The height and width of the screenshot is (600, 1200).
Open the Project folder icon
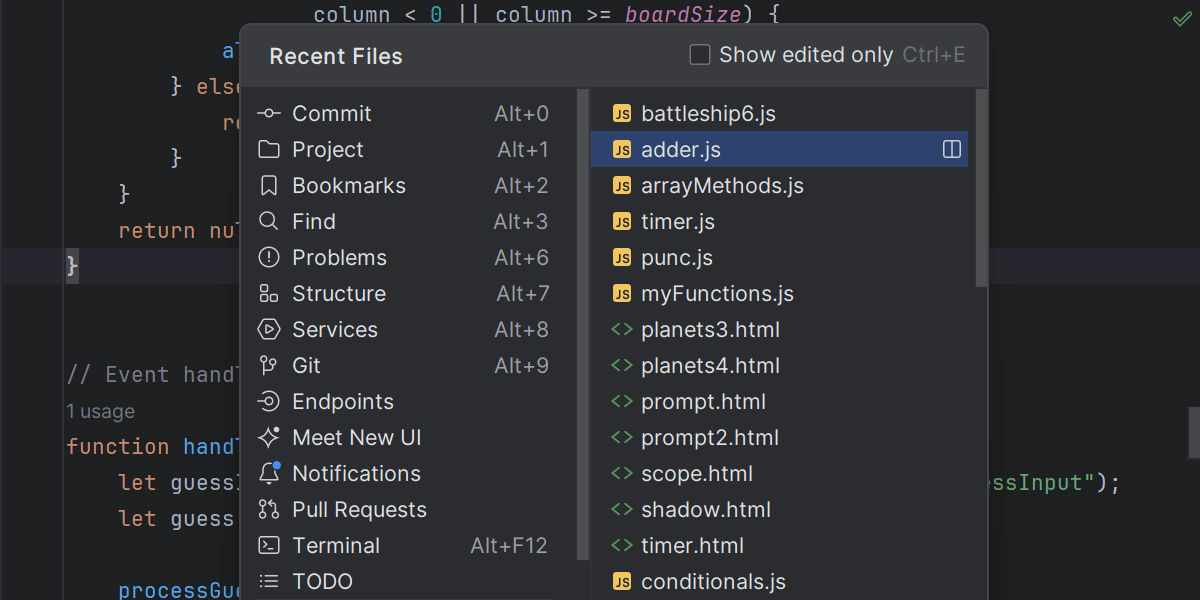click(x=268, y=150)
